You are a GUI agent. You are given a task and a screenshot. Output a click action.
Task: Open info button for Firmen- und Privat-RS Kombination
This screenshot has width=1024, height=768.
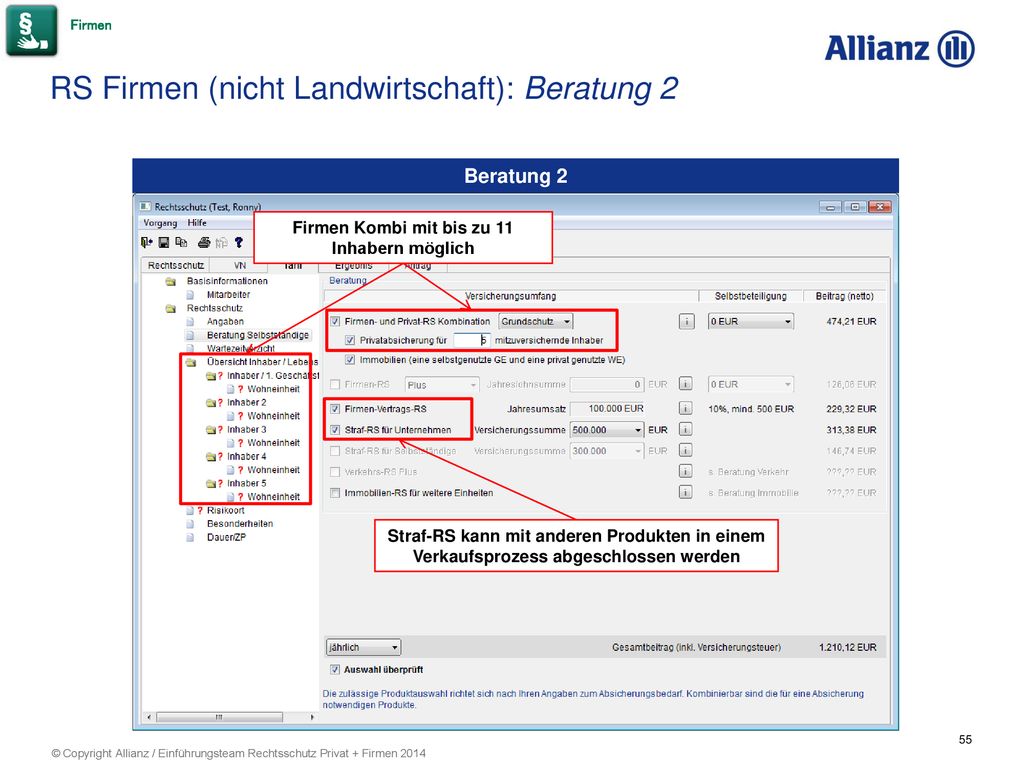tap(686, 321)
